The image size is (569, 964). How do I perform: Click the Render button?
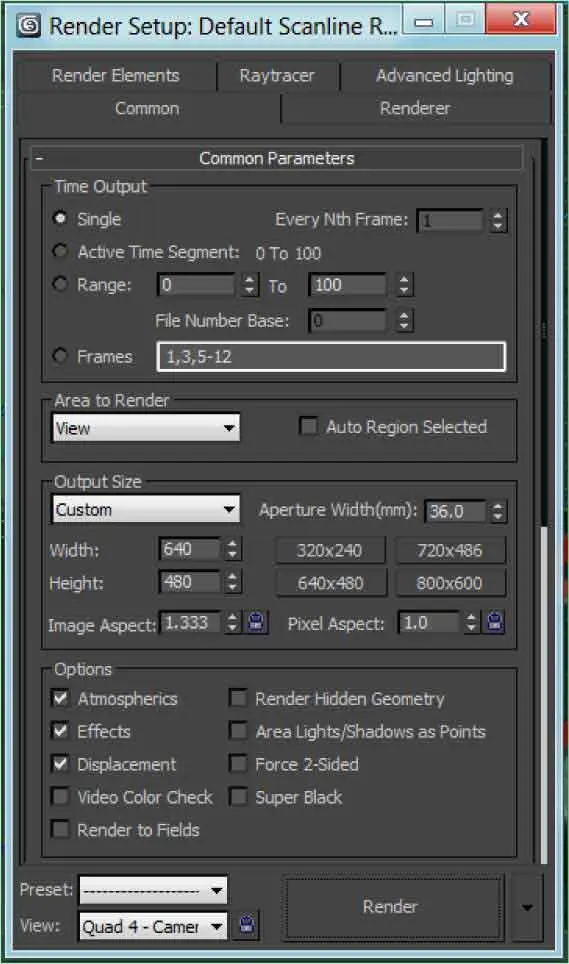[390, 906]
